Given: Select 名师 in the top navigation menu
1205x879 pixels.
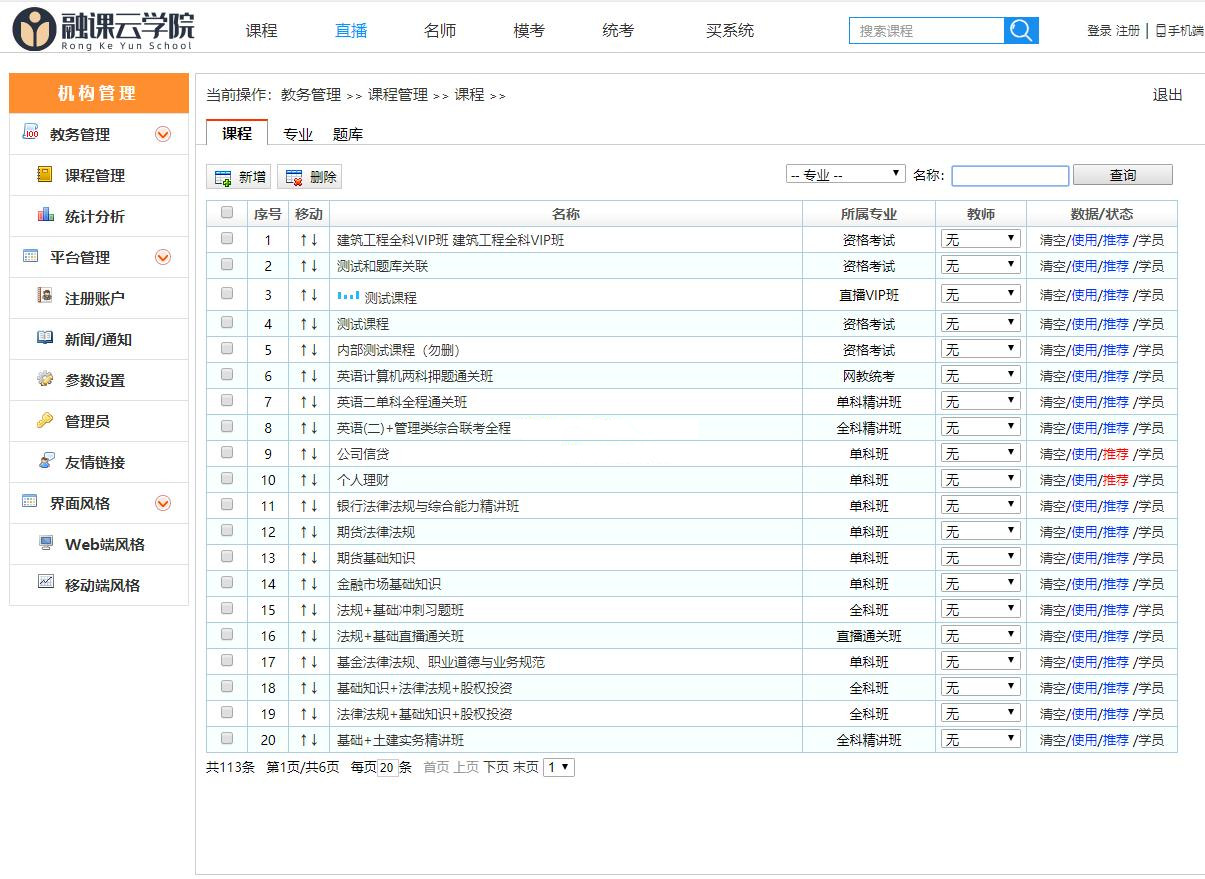Looking at the screenshot, I should [x=440, y=31].
